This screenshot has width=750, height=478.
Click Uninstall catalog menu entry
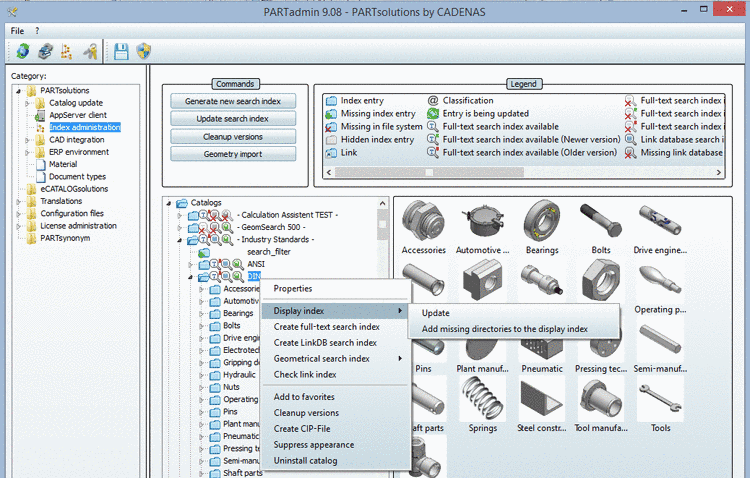coord(305,461)
